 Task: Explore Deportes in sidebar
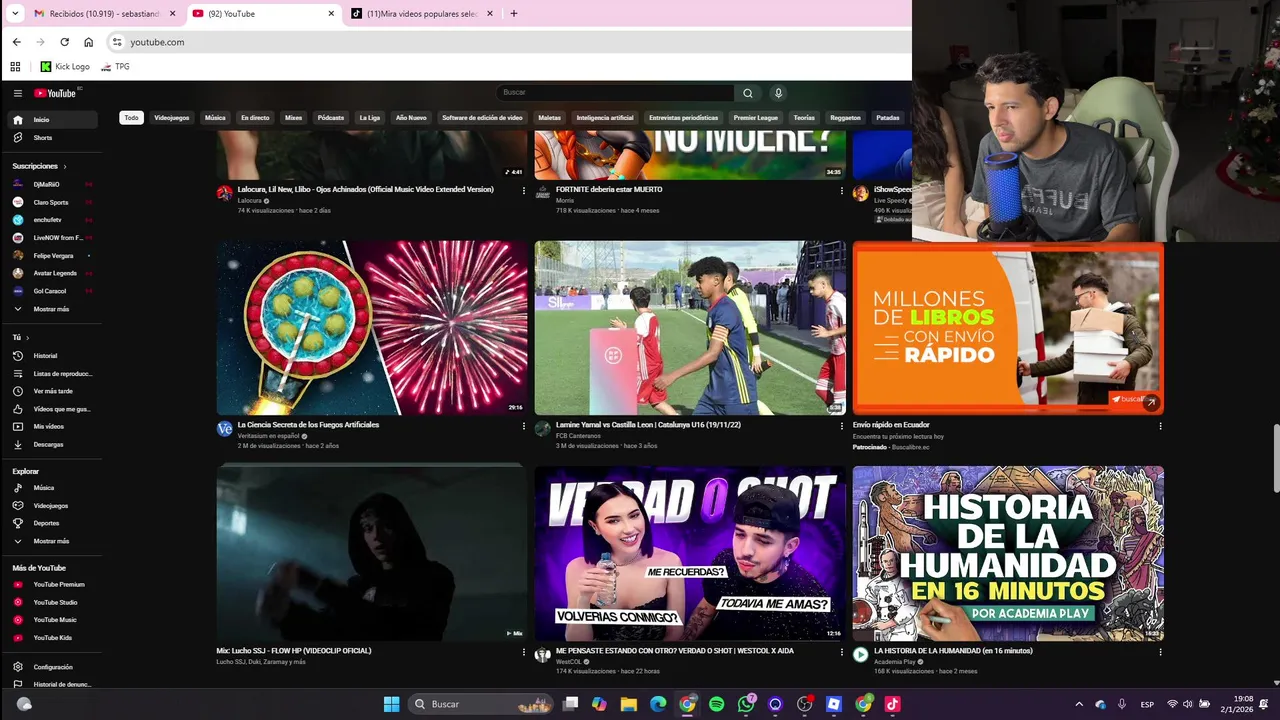tap(50, 523)
